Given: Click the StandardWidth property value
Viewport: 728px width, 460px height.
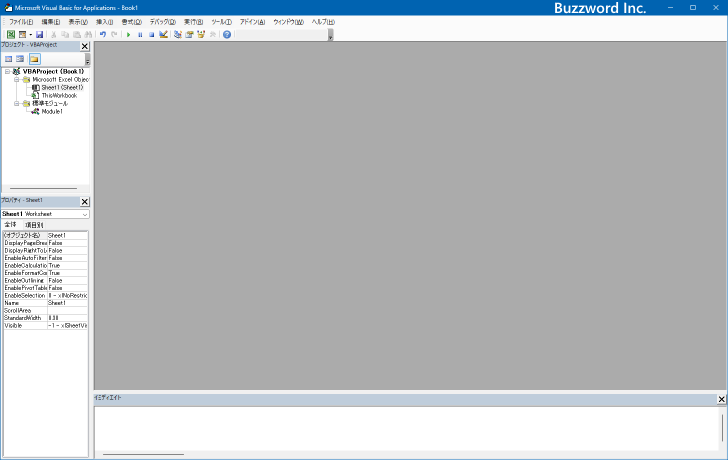Looking at the screenshot, I should [x=67, y=318].
